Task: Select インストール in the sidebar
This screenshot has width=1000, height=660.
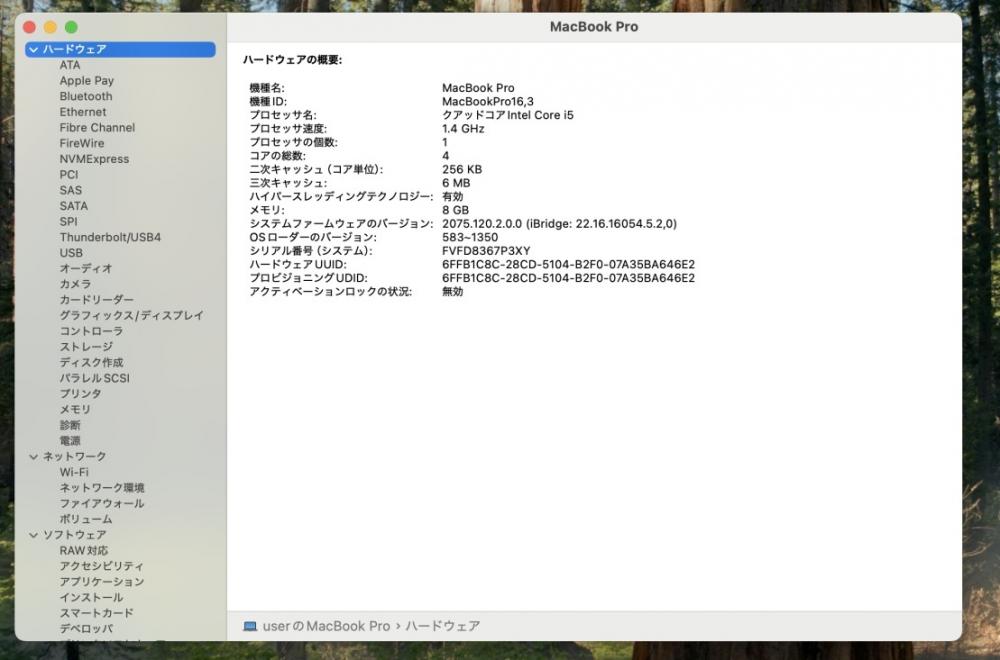Action: click(x=91, y=598)
